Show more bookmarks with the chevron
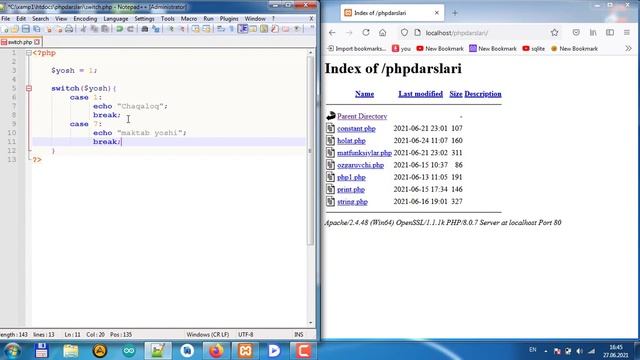640x360 pixels. point(628,49)
